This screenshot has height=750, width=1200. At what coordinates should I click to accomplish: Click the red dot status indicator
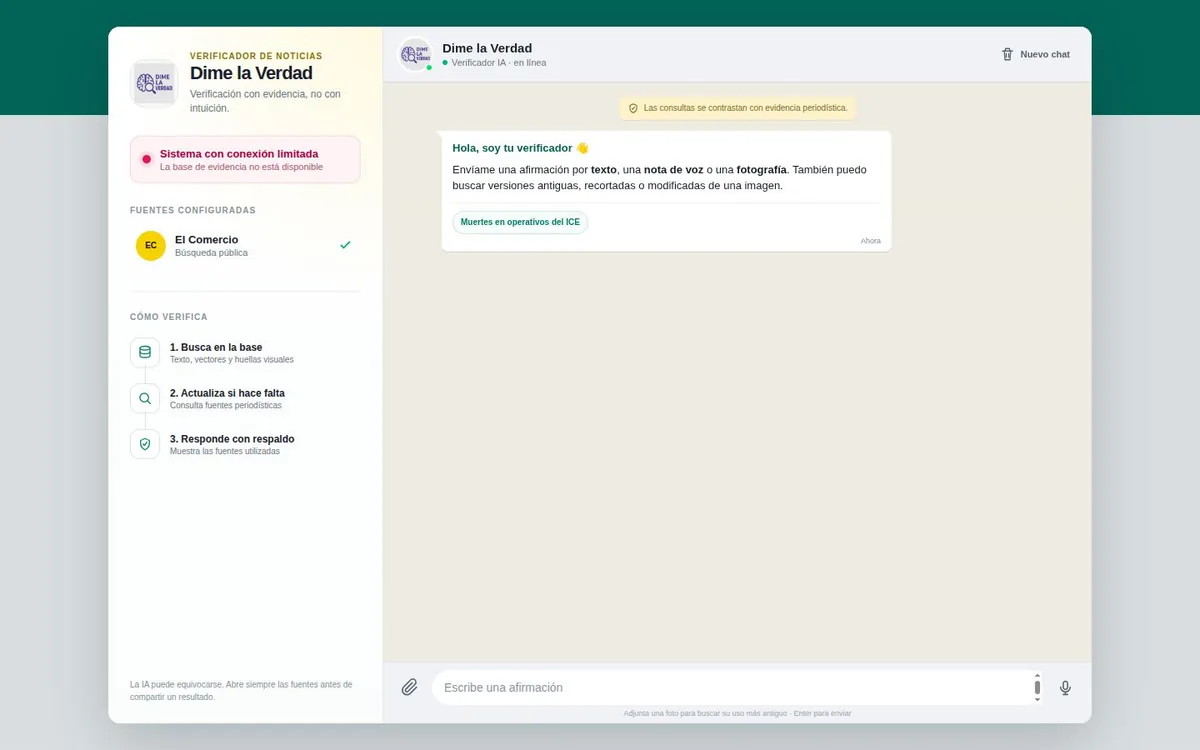click(x=146, y=159)
